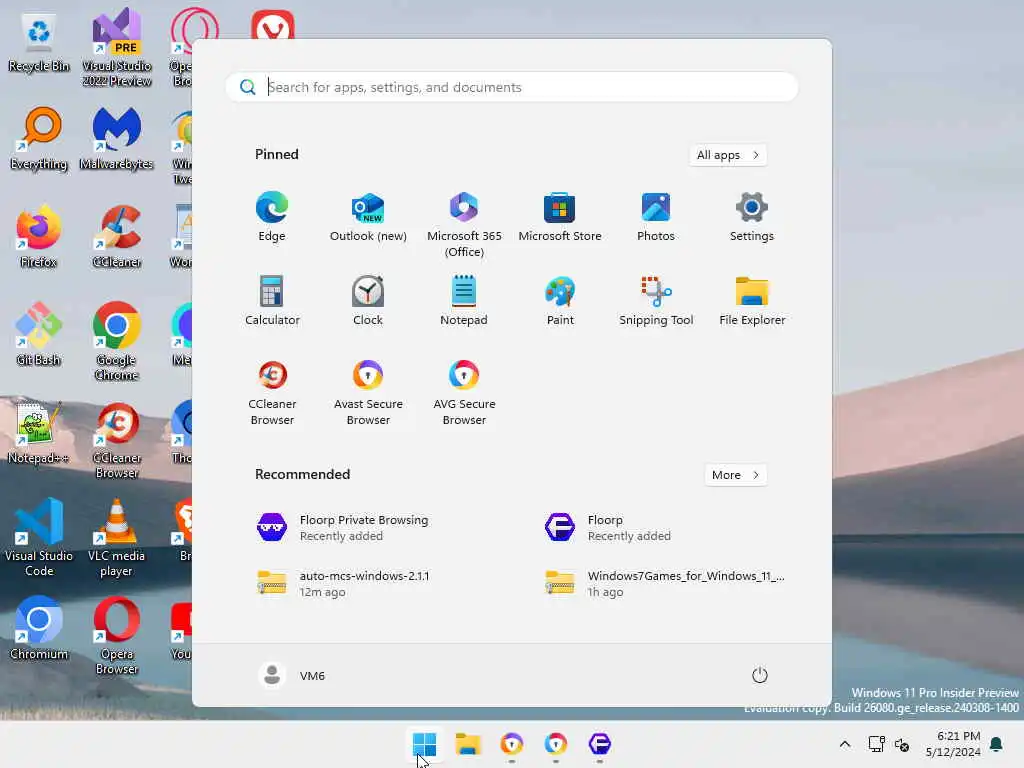Select Git Bash desktop shortcut
Image resolution: width=1024 pixels, height=768 pixels.
pos(39,334)
